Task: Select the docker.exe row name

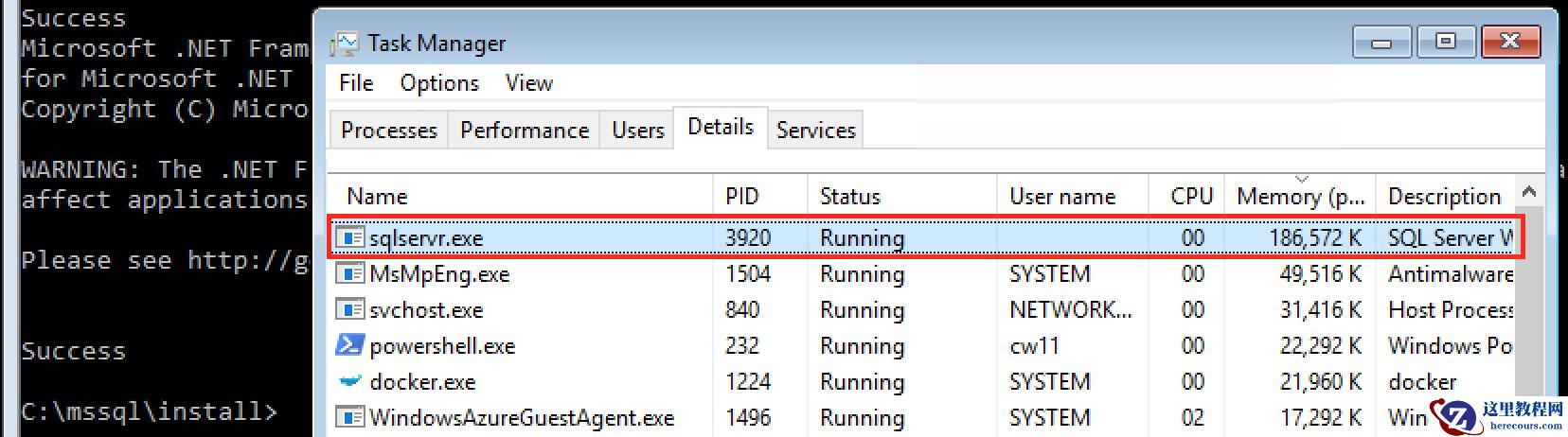Action: (x=422, y=382)
